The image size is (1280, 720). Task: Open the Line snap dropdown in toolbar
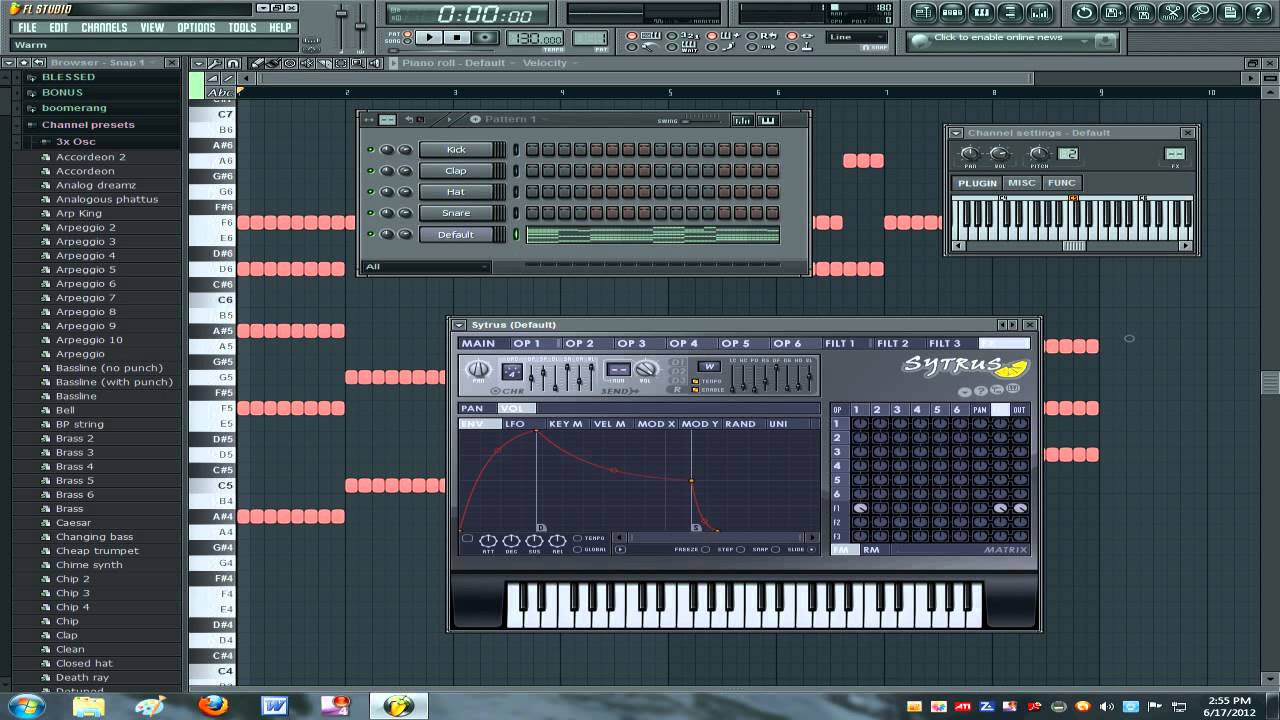857,37
